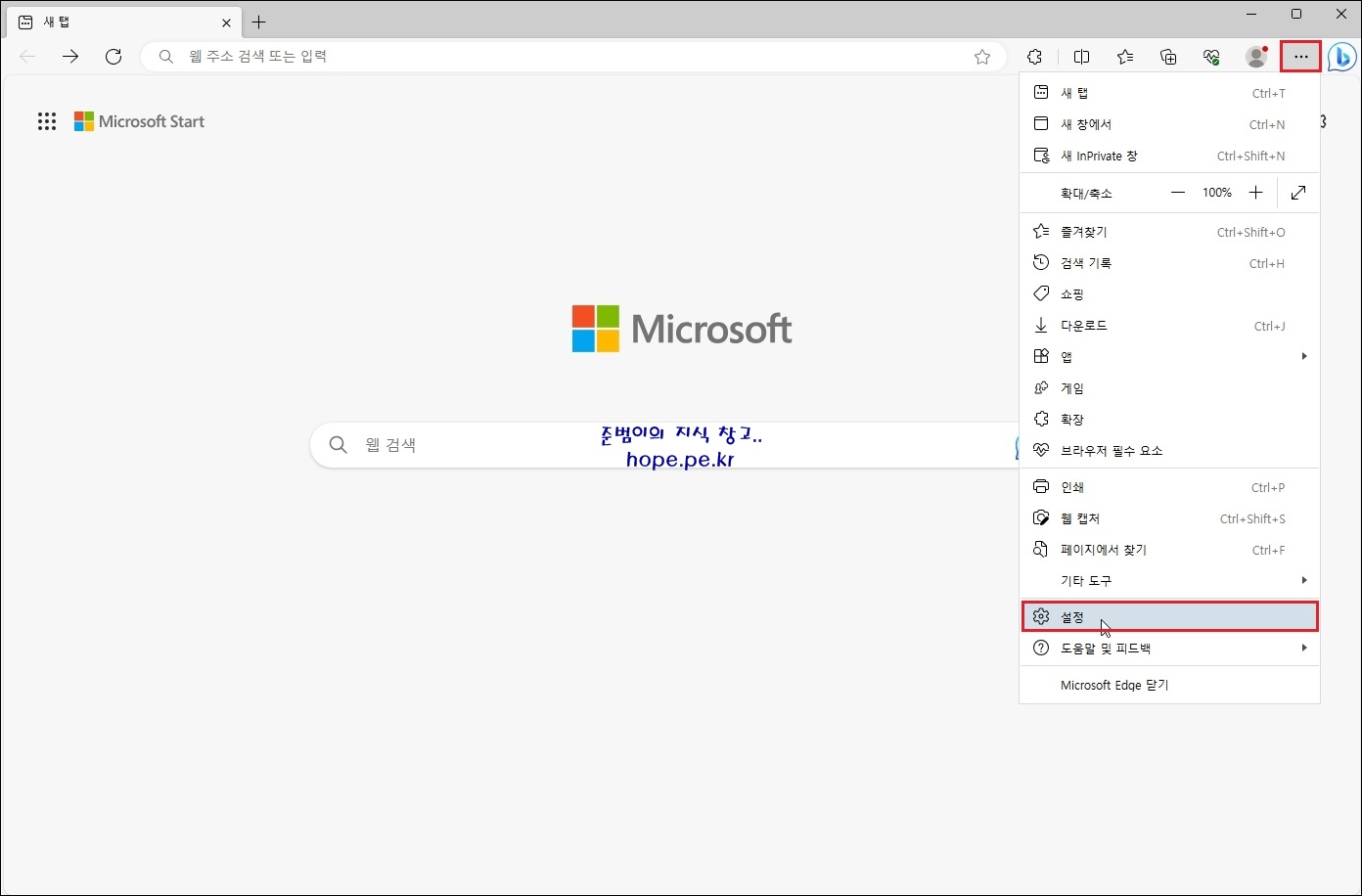Choose Microsoft Edge 닫기 menu item

[x=1169, y=685]
